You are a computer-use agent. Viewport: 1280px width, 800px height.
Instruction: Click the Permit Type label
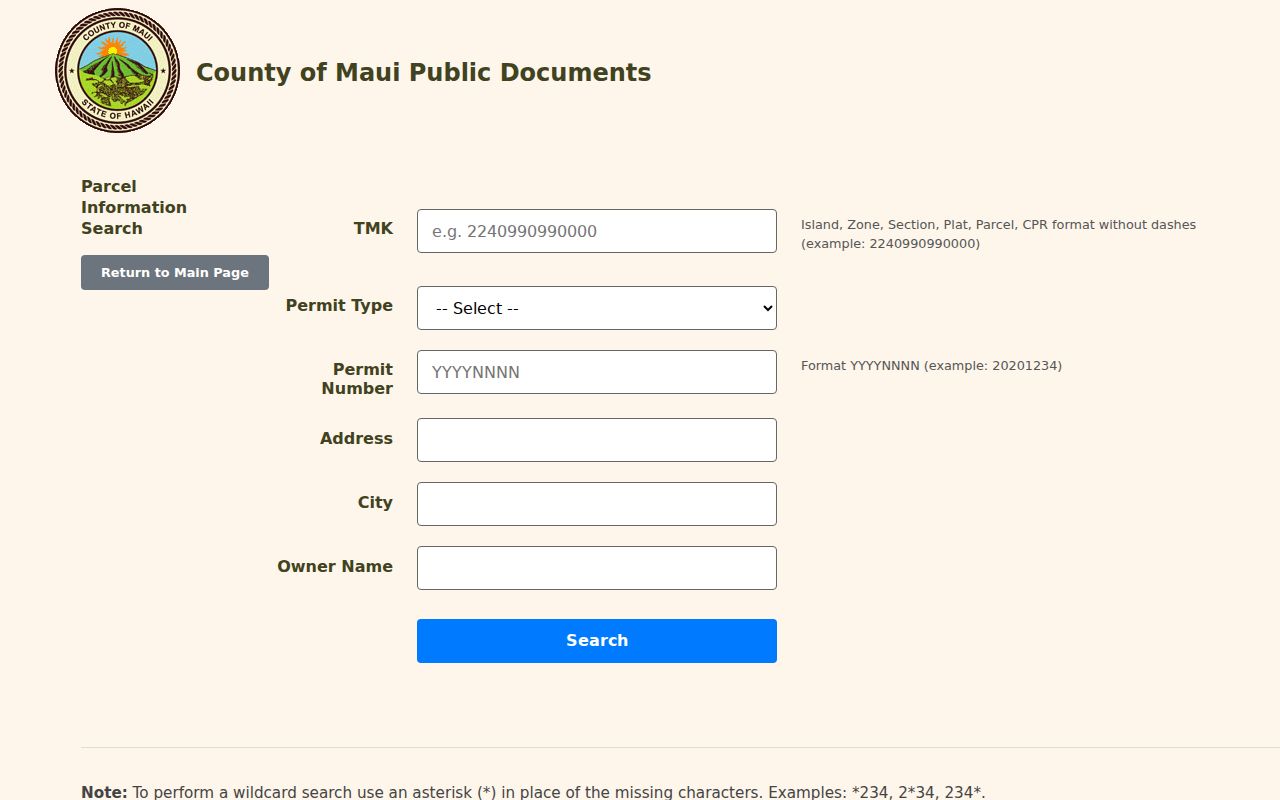coord(339,305)
